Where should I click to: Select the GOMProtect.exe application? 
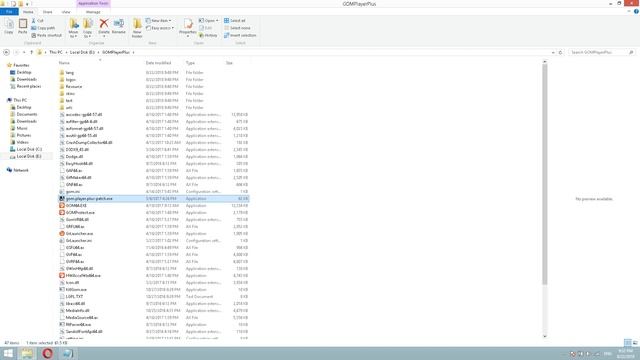pos(80,212)
